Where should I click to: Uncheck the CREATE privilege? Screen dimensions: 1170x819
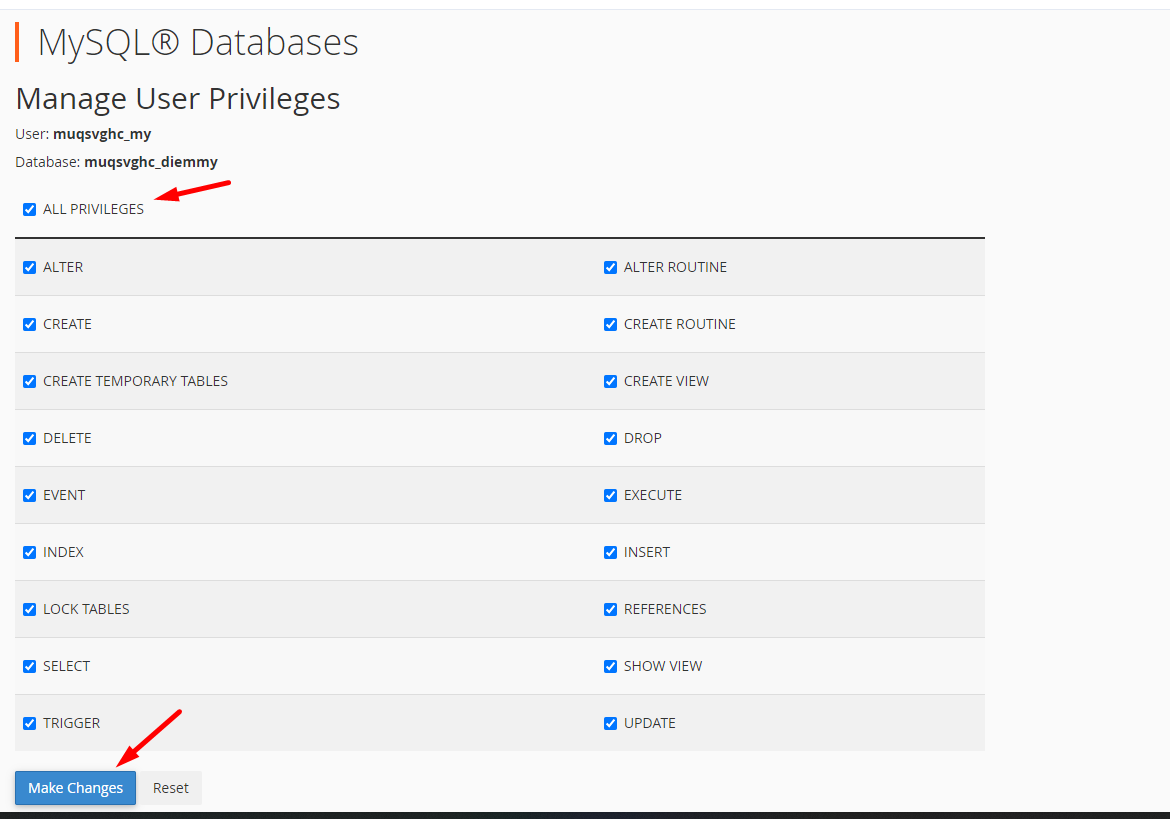30,325
